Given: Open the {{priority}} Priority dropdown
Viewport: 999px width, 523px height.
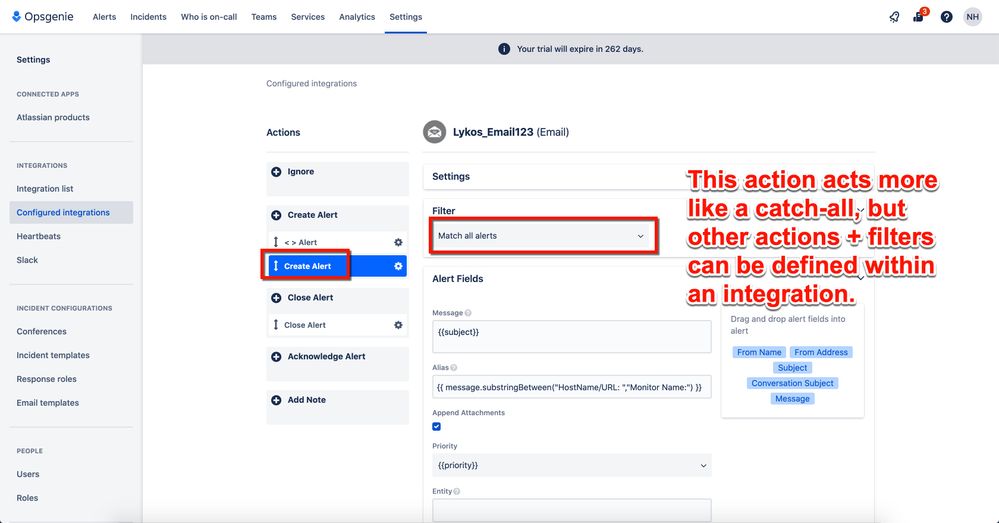Looking at the screenshot, I should pyautogui.click(x=571, y=465).
